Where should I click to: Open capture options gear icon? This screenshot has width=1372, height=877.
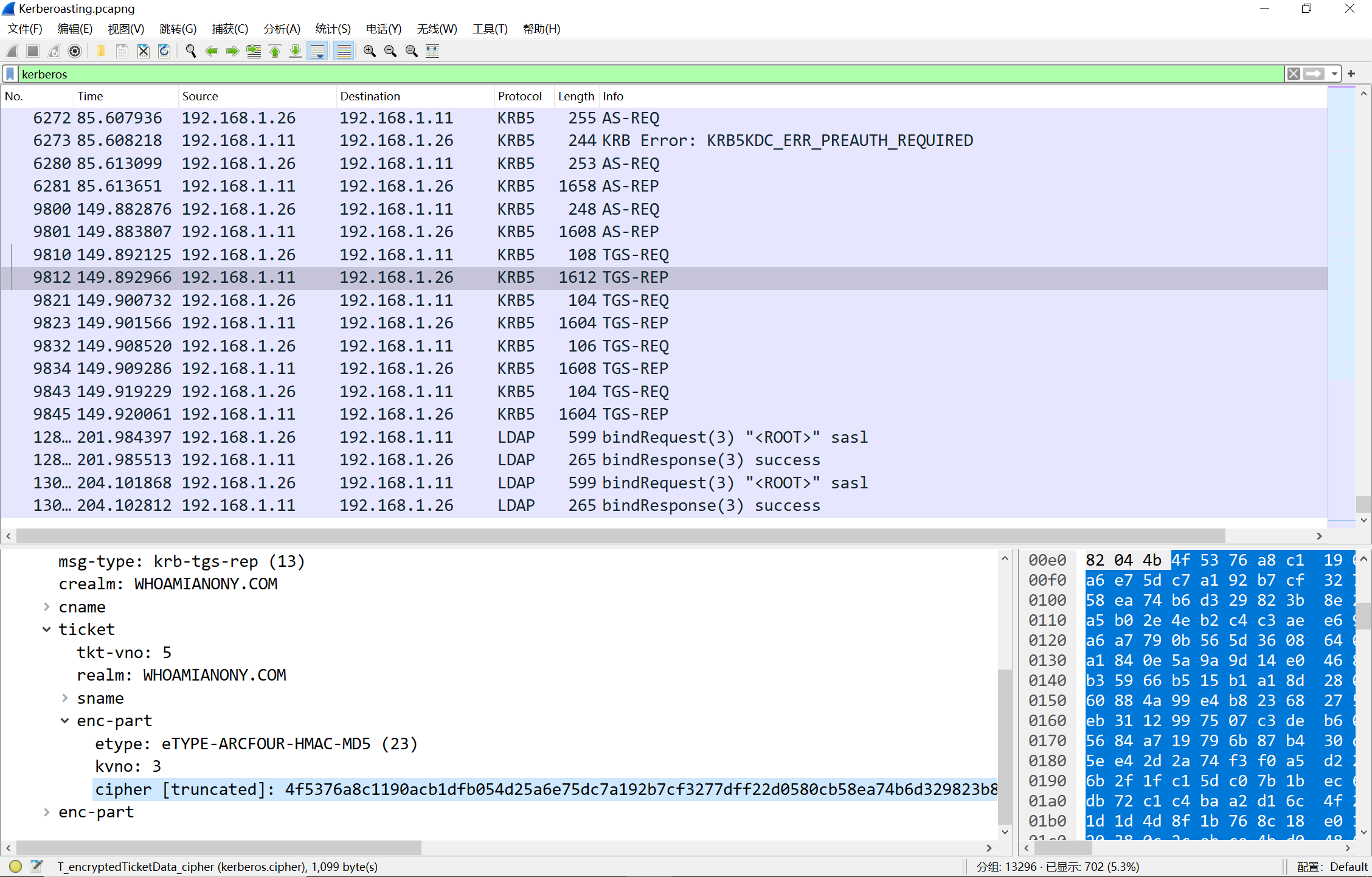pos(75,51)
